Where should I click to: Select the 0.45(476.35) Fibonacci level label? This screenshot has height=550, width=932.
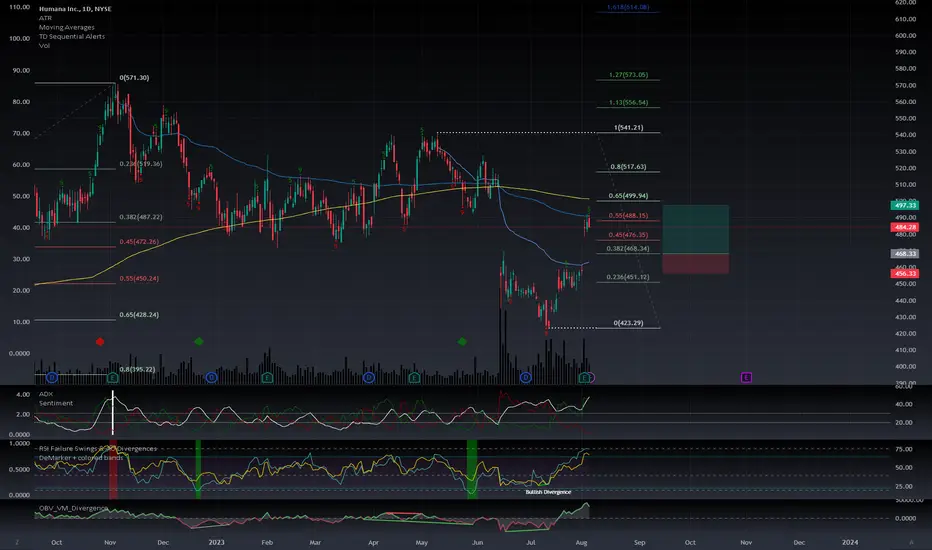pyautogui.click(x=628, y=235)
